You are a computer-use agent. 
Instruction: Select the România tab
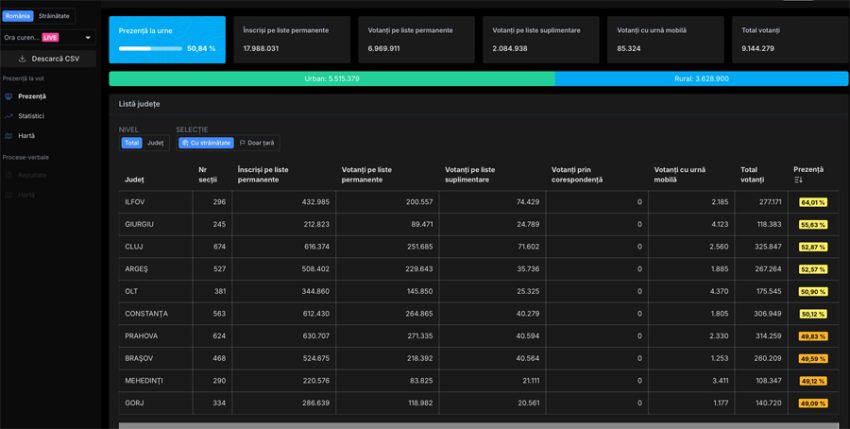pos(19,16)
